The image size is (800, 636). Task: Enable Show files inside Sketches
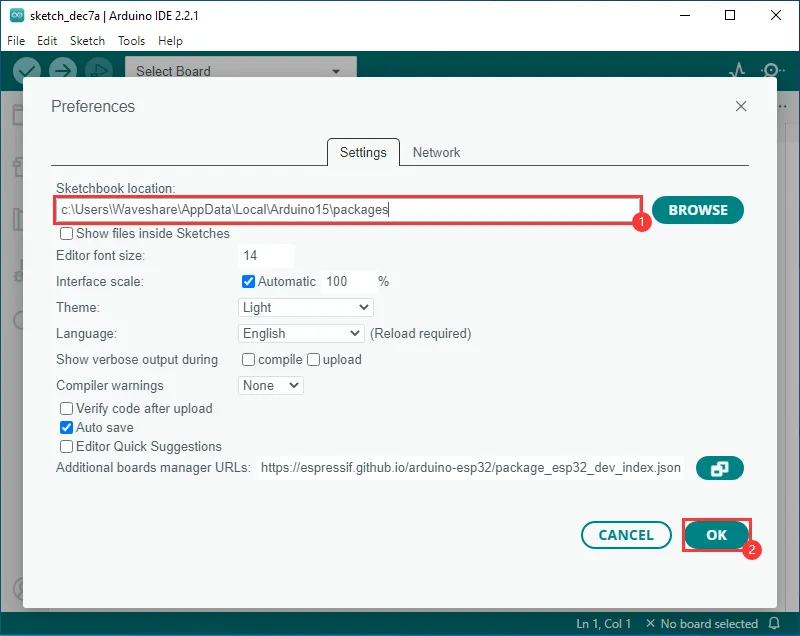coord(67,234)
